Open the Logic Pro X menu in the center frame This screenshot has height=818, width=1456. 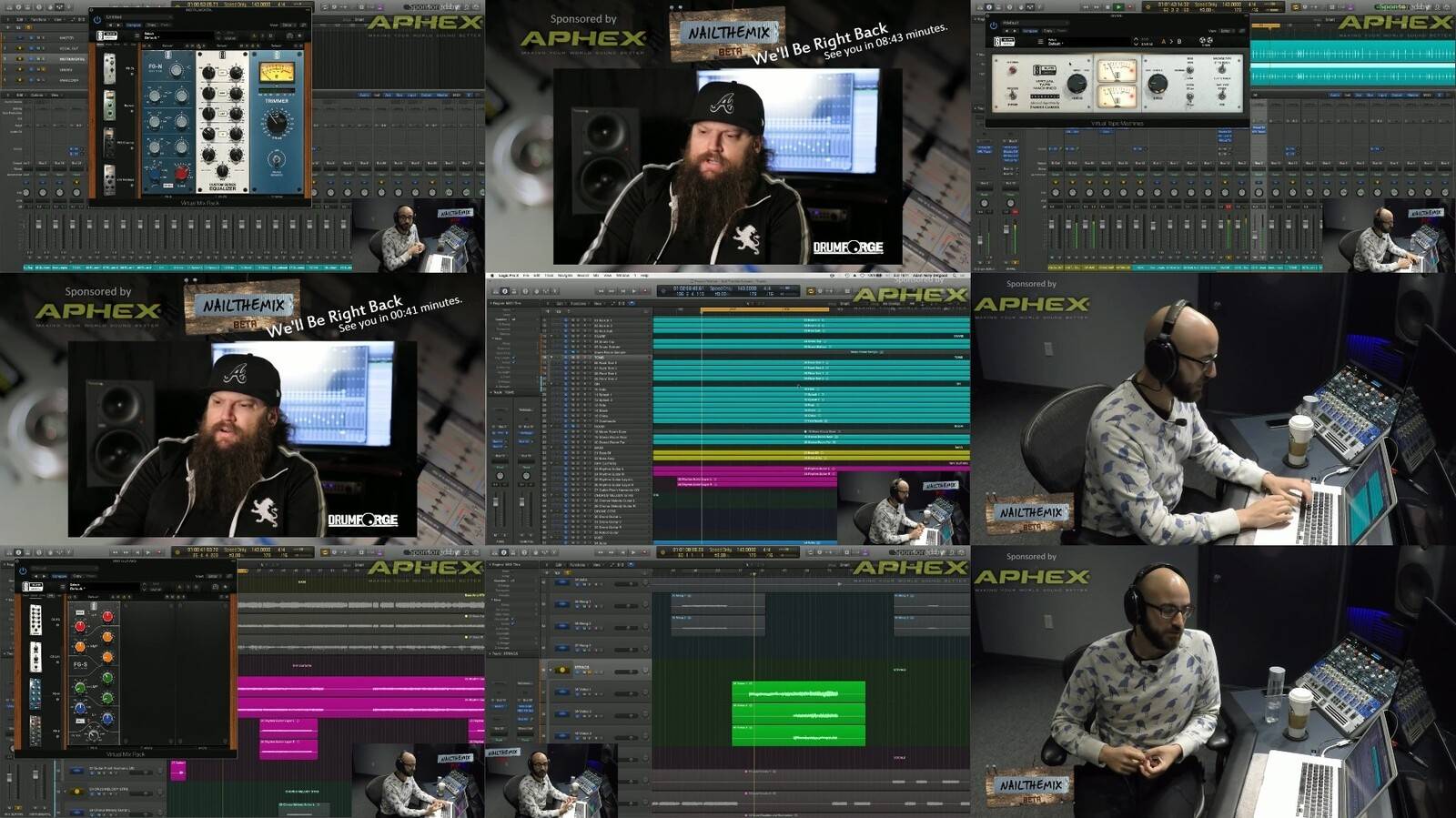pos(508,276)
